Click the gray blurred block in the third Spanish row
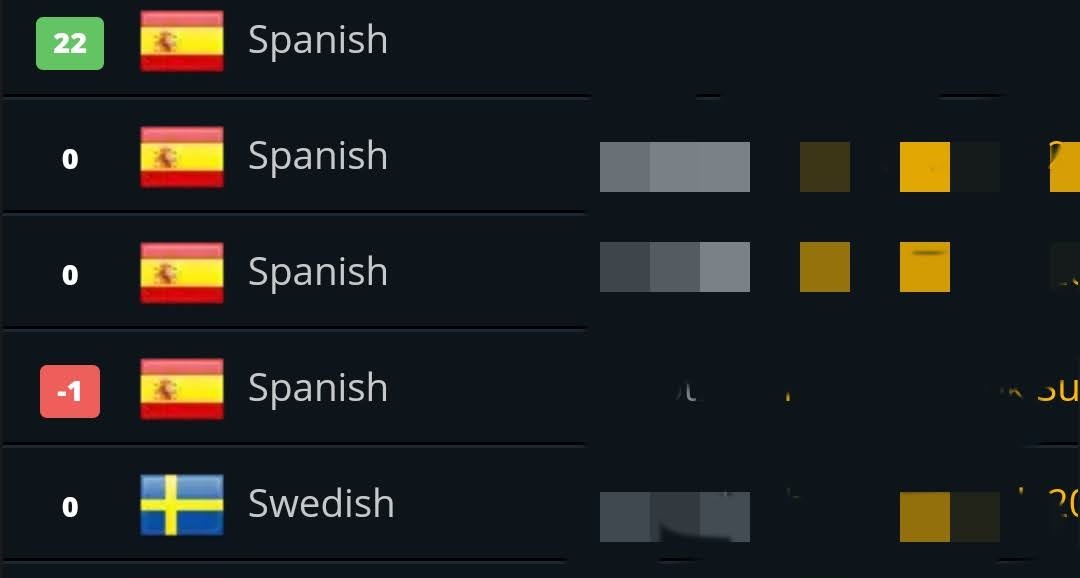 (674, 267)
